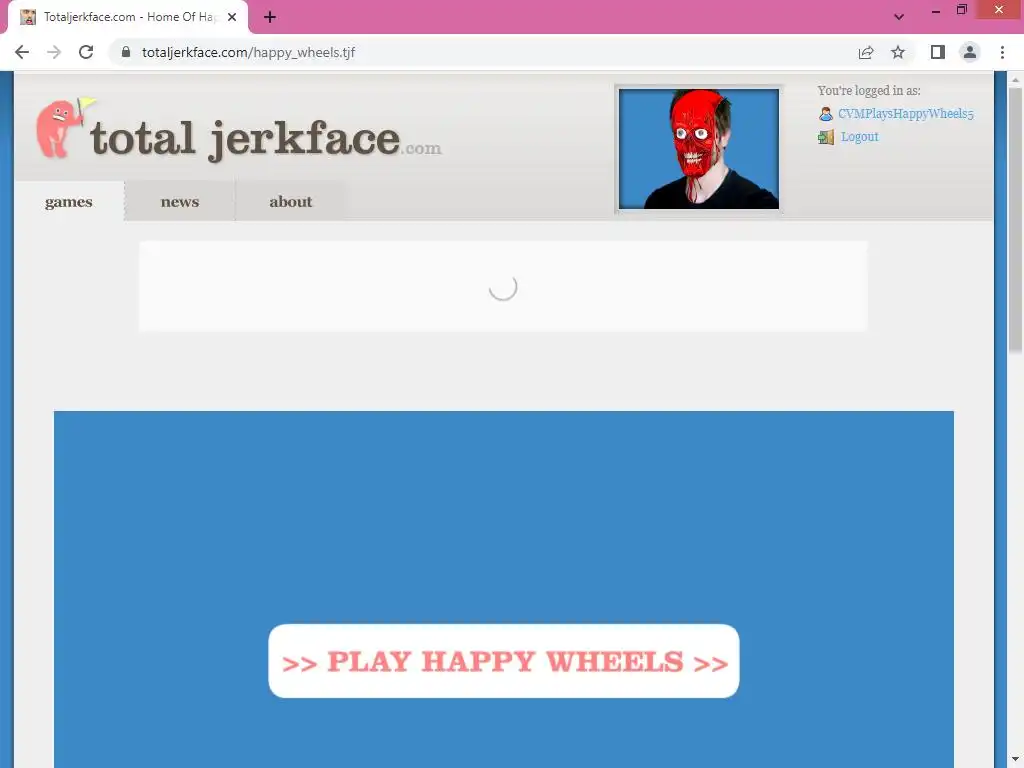Click the red skull face thumbnail
This screenshot has width=1024, height=768.
699,149
